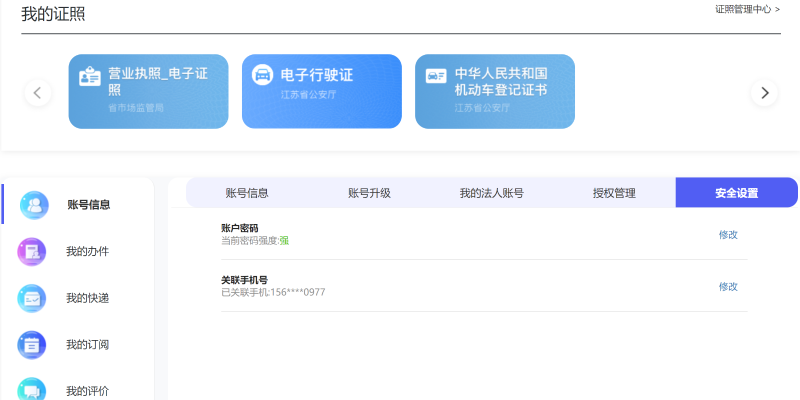Open the 我的法人账号 tab

pyautogui.click(x=491, y=193)
